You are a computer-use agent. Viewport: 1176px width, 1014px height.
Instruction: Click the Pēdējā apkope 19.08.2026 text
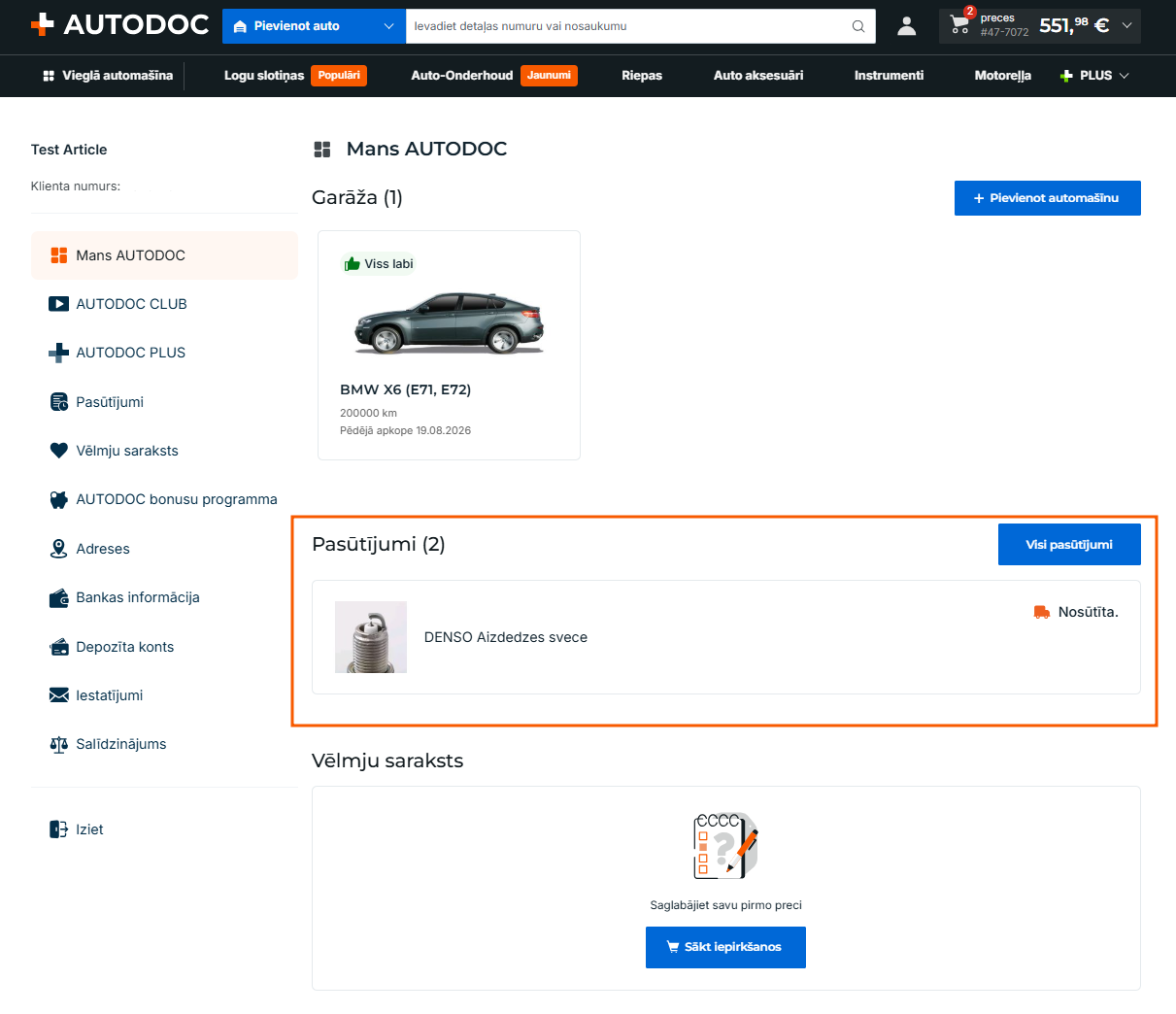[x=405, y=430]
